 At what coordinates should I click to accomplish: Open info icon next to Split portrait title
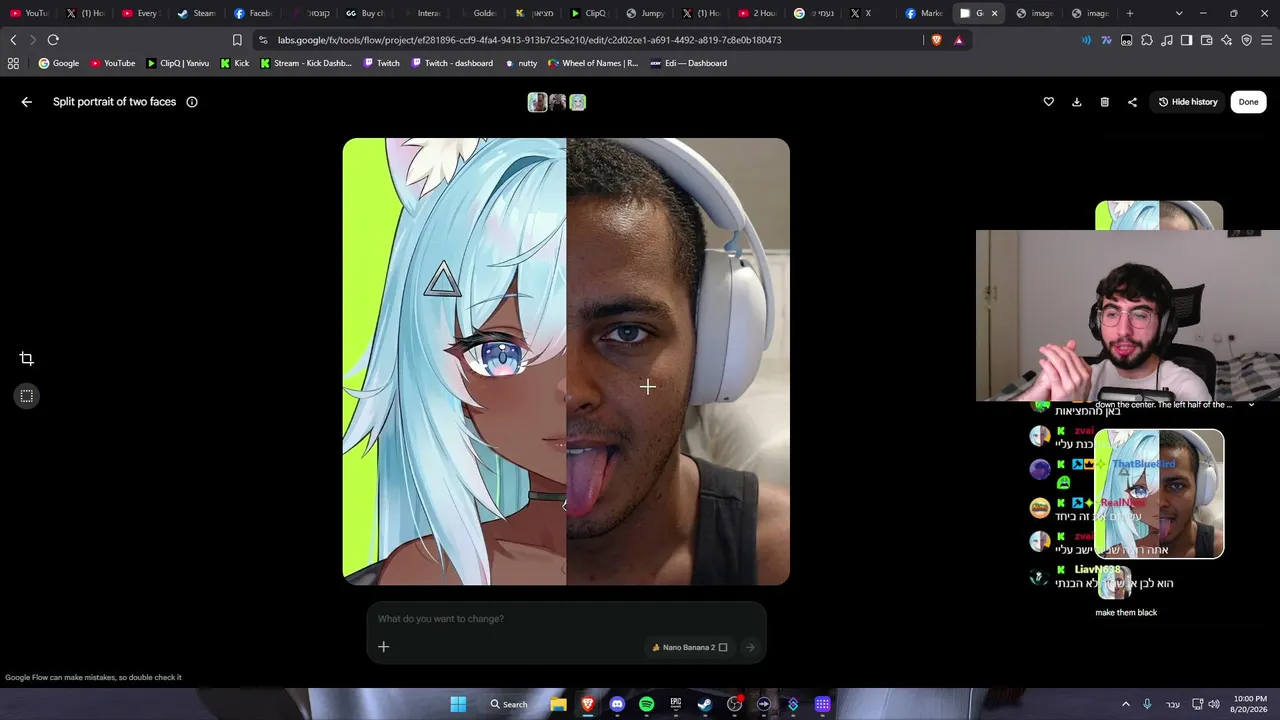pos(192,102)
